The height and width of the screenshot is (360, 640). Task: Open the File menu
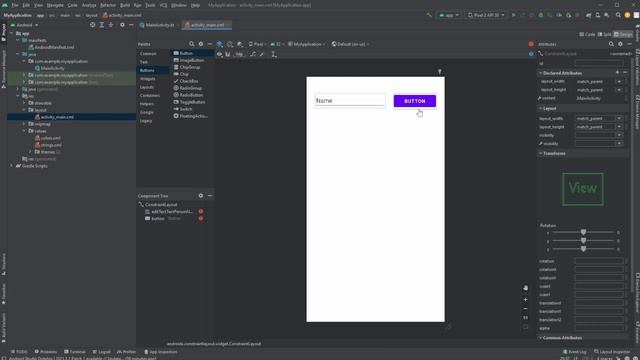click(15, 5)
